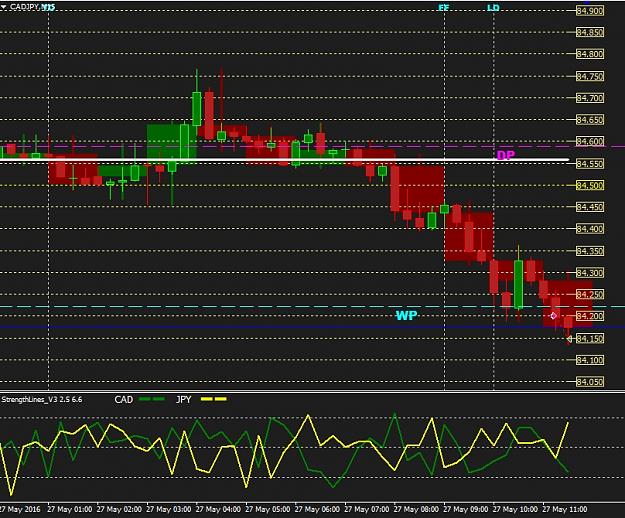Click the 84.550 price level label

pos(590,163)
